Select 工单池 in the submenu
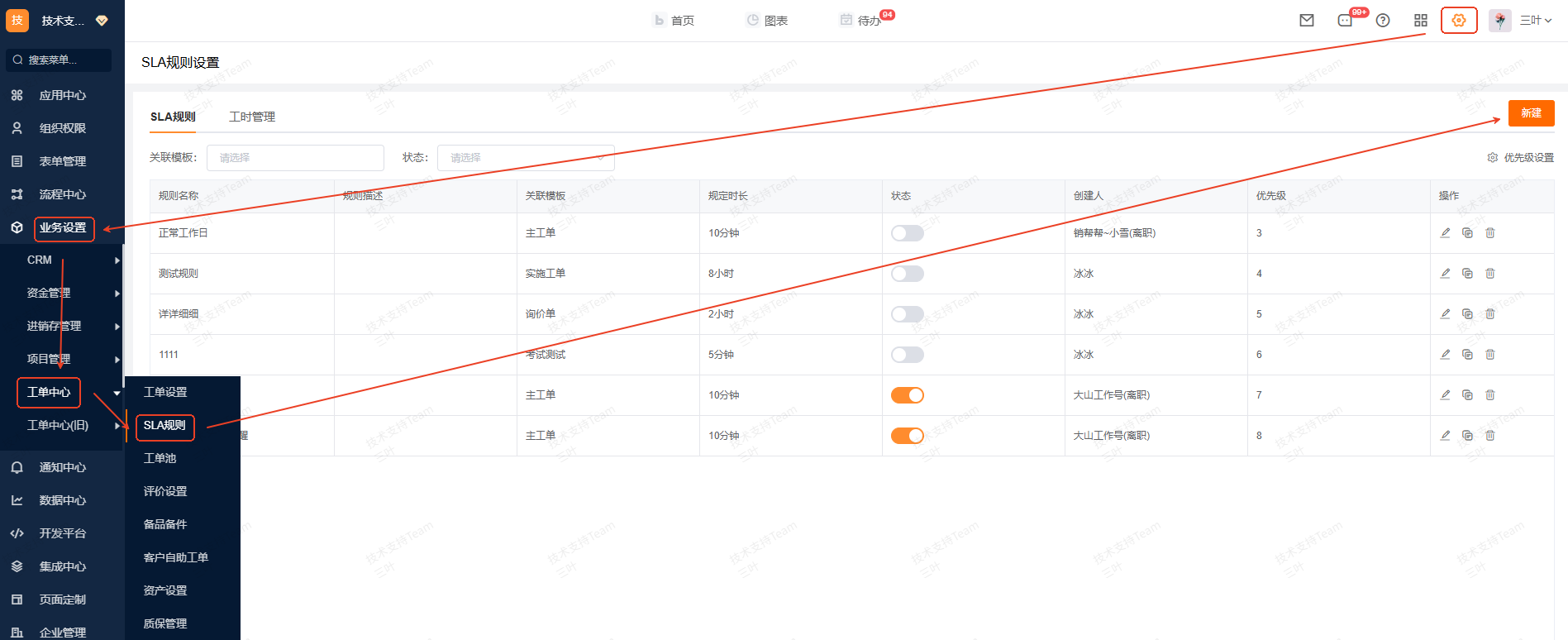The width and height of the screenshot is (1568, 640). (160, 459)
